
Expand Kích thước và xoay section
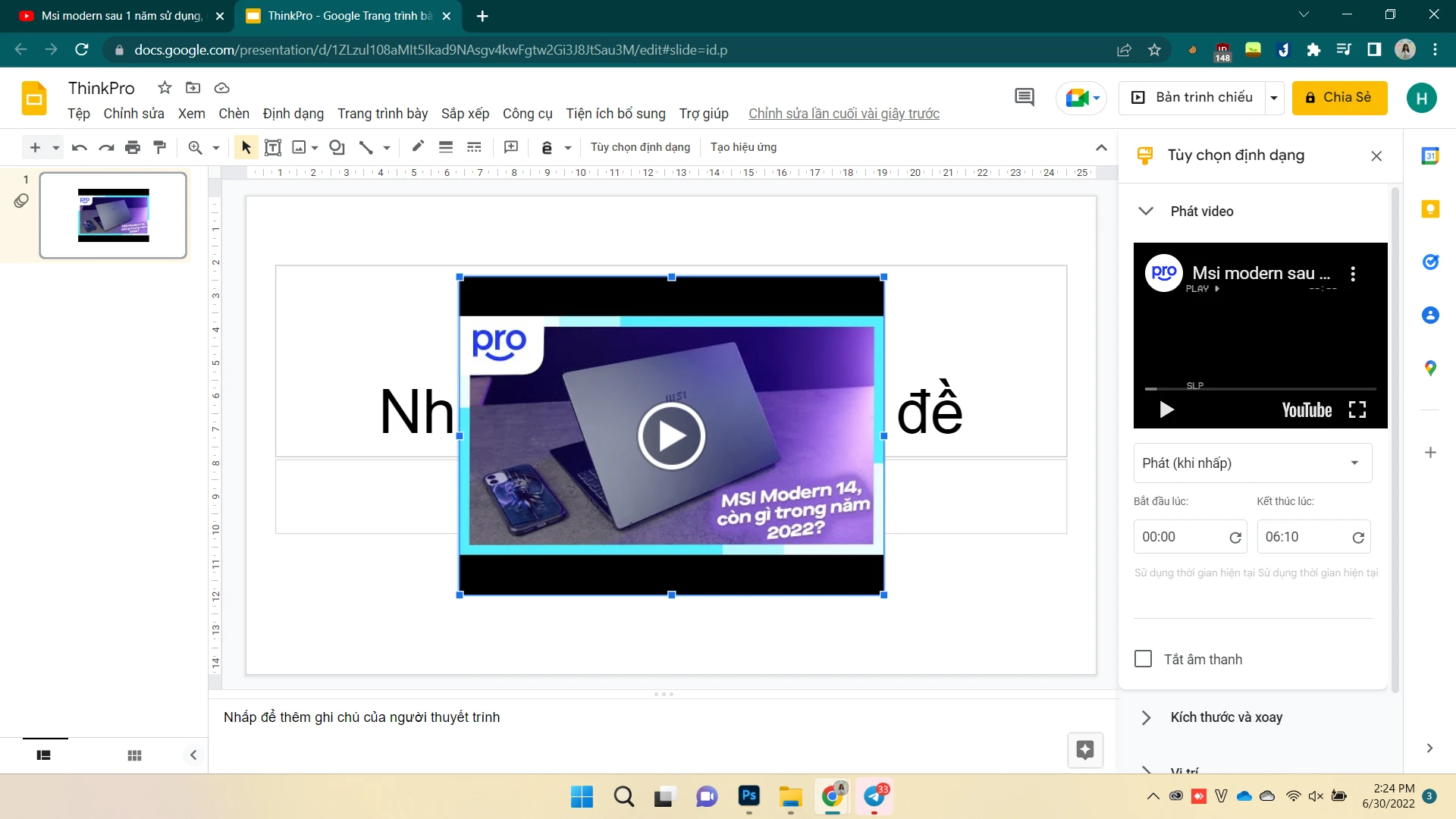coord(1146,717)
